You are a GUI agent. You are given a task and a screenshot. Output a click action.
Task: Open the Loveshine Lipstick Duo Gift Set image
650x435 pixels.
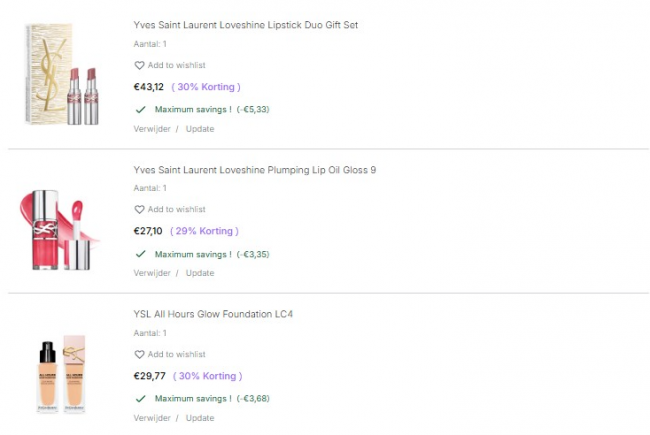coord(62,75)
